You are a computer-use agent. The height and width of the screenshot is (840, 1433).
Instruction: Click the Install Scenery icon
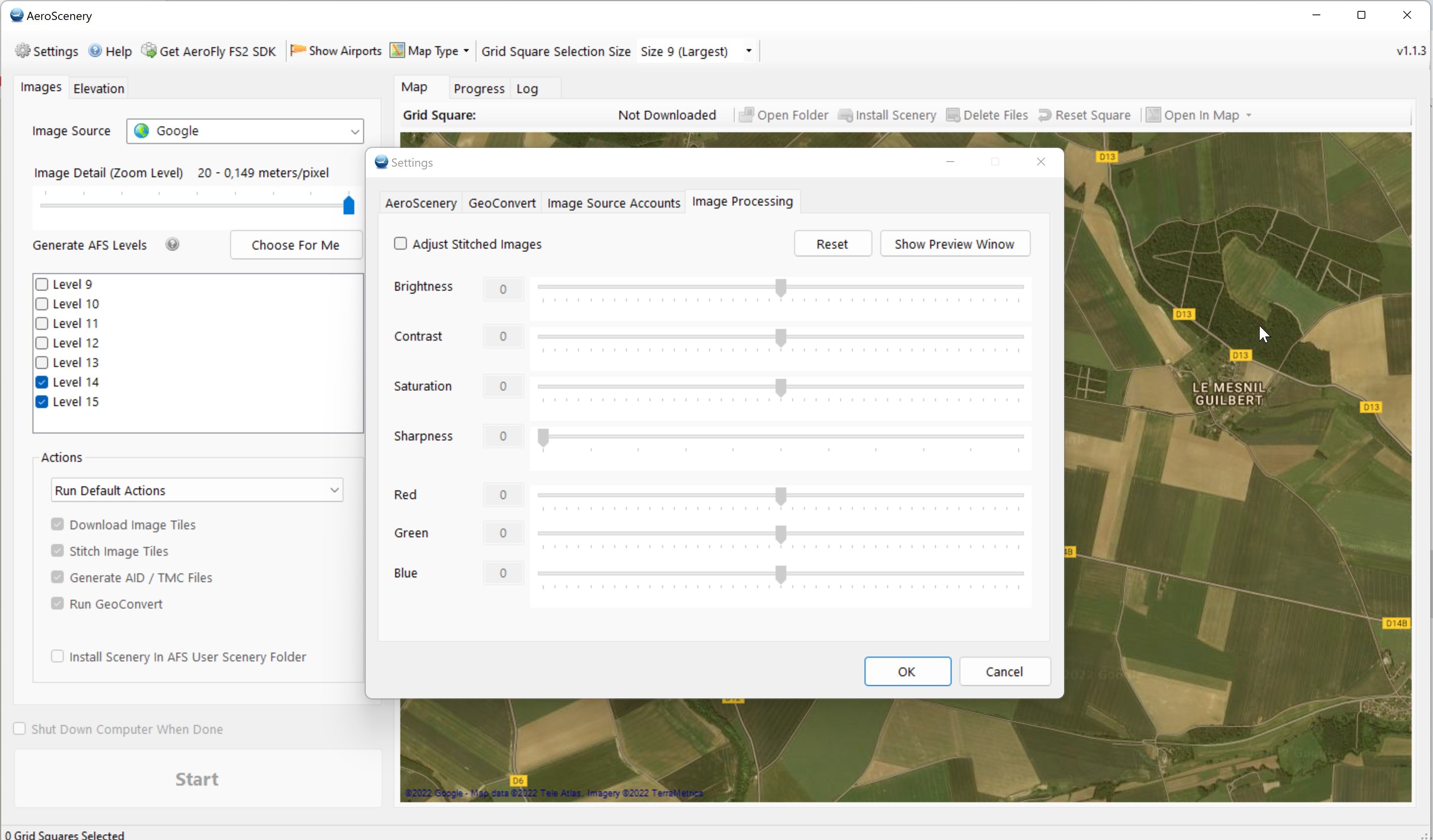pos(845,114)
